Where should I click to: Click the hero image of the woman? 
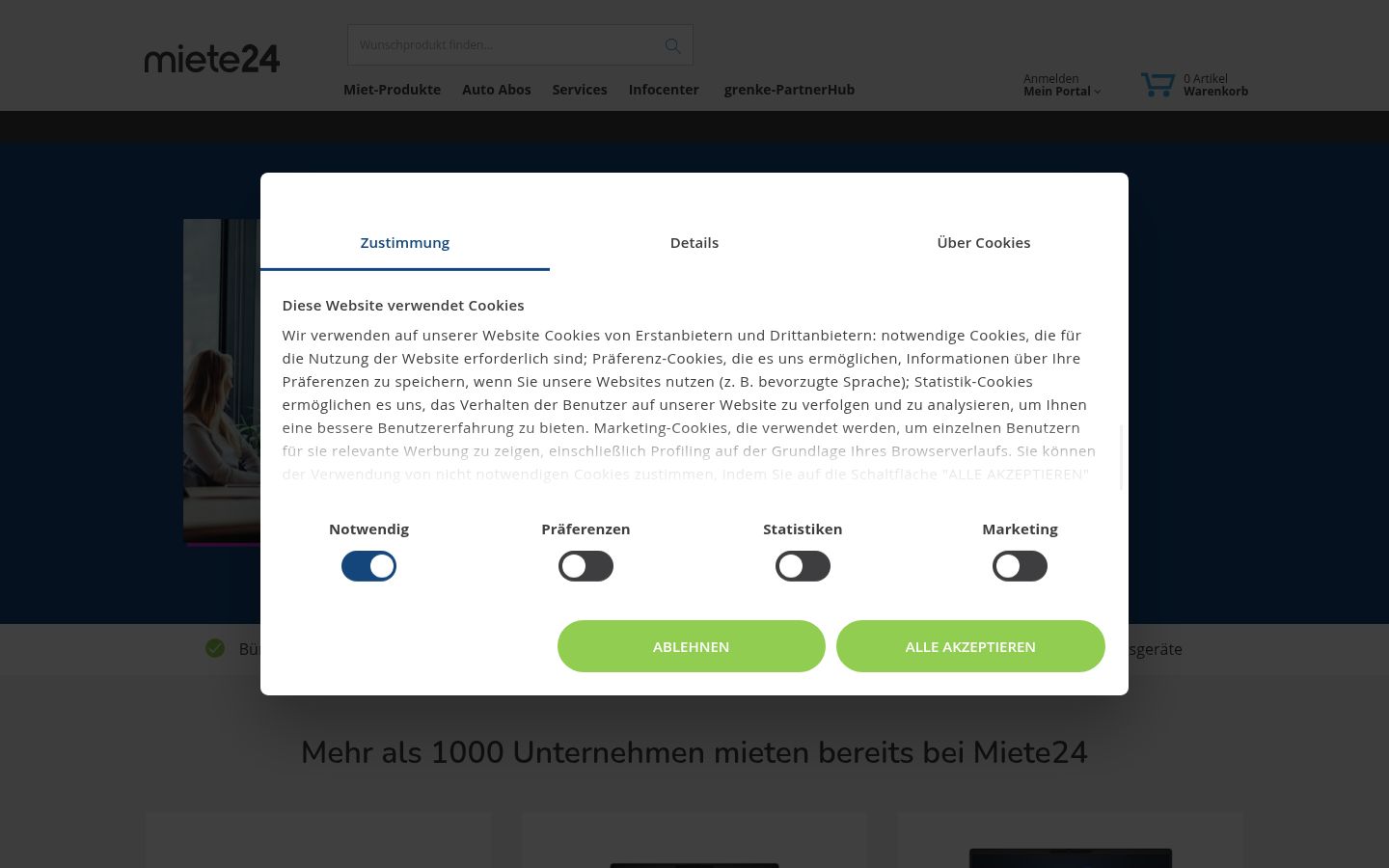pyautogui.click(x=222, y=381)
